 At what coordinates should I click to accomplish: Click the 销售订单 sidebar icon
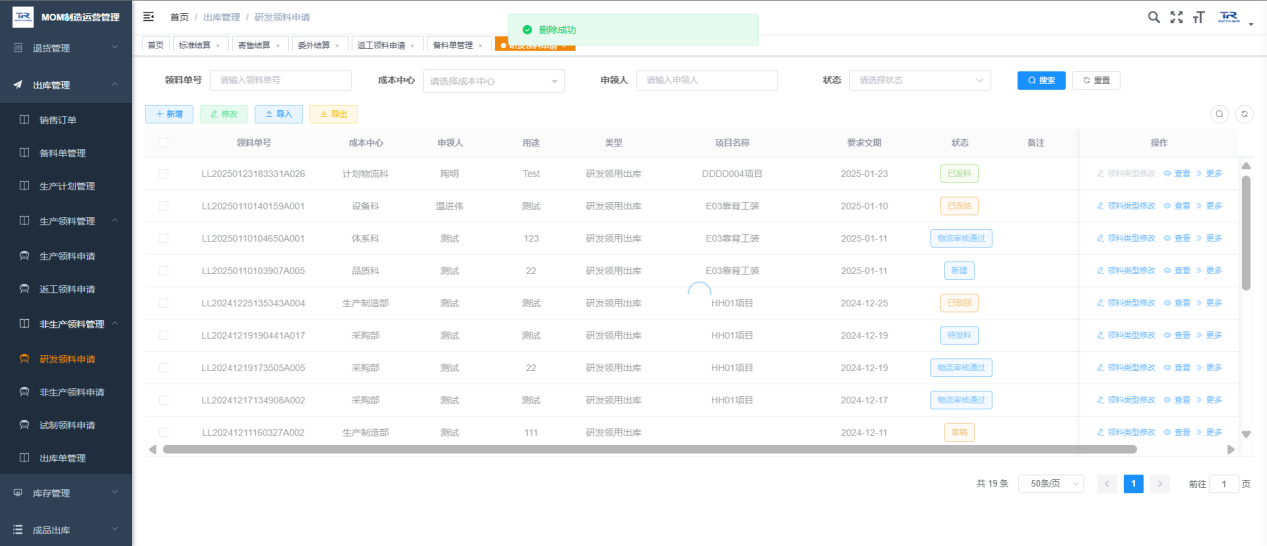[x=25, y=120]
